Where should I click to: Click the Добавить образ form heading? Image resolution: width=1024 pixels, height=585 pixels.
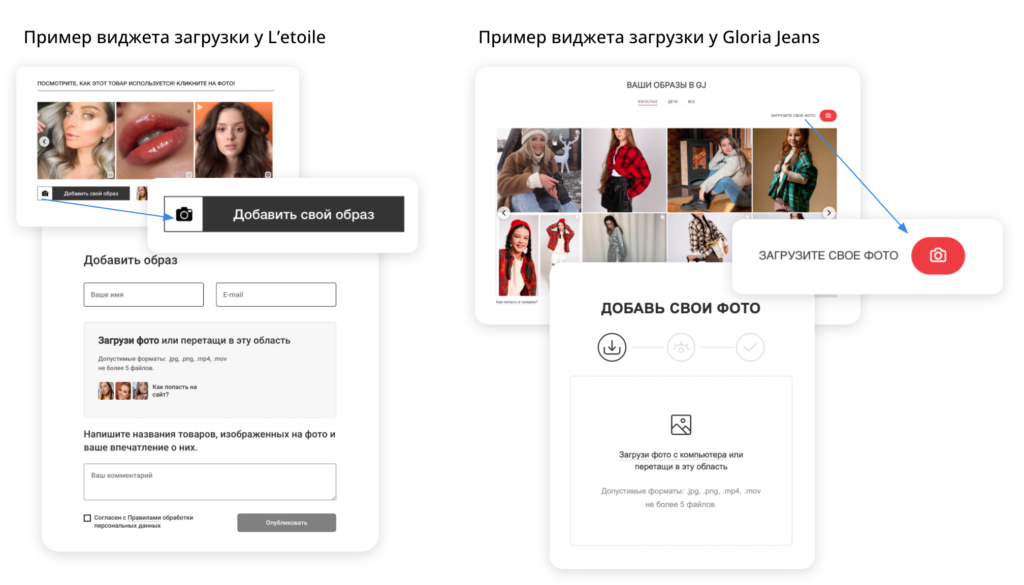point(131,260)
